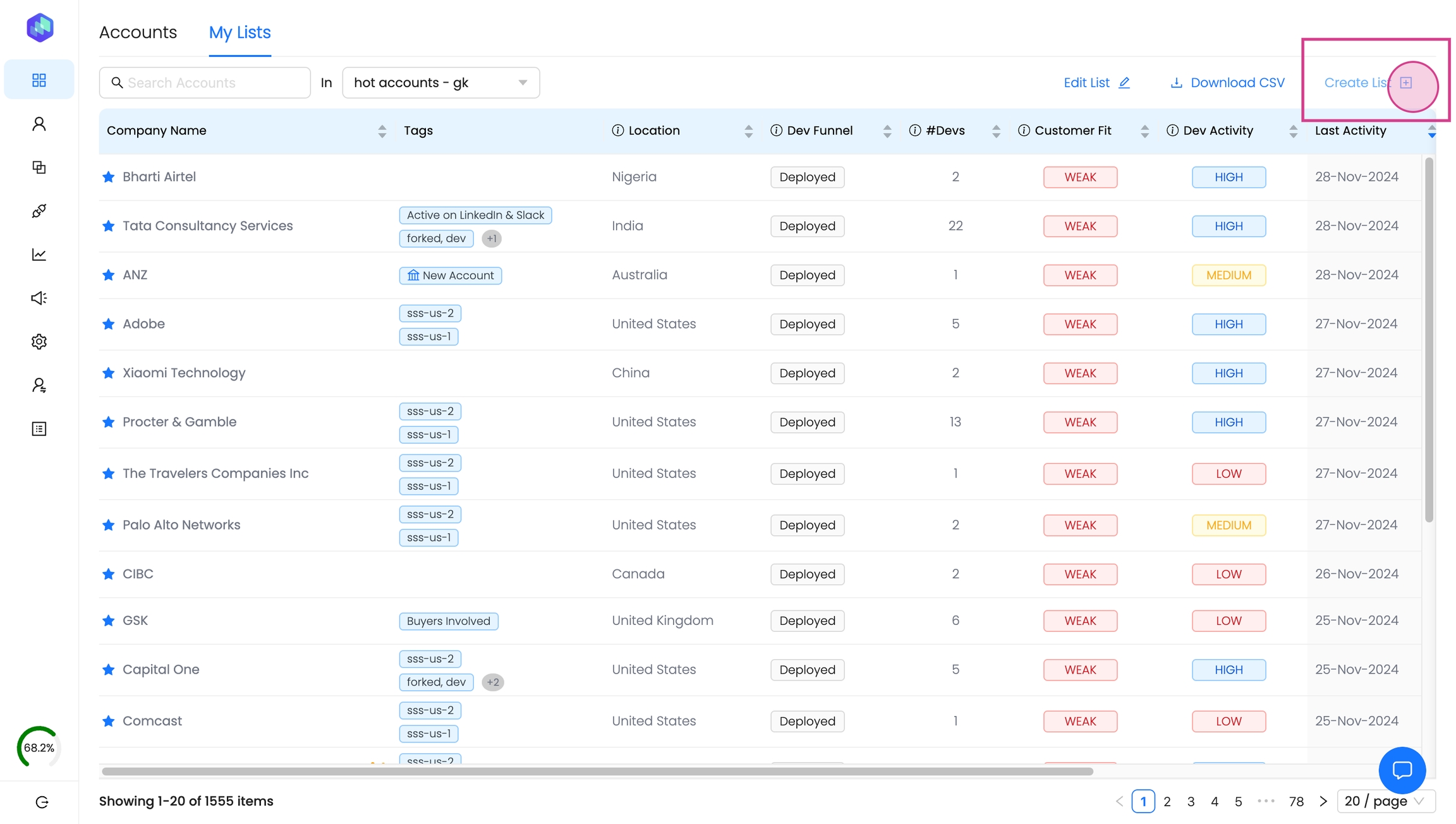Viewport: 1456px width, 824px height.
Task: Open settings gear icon in sidebar
Action: [39, 342]
